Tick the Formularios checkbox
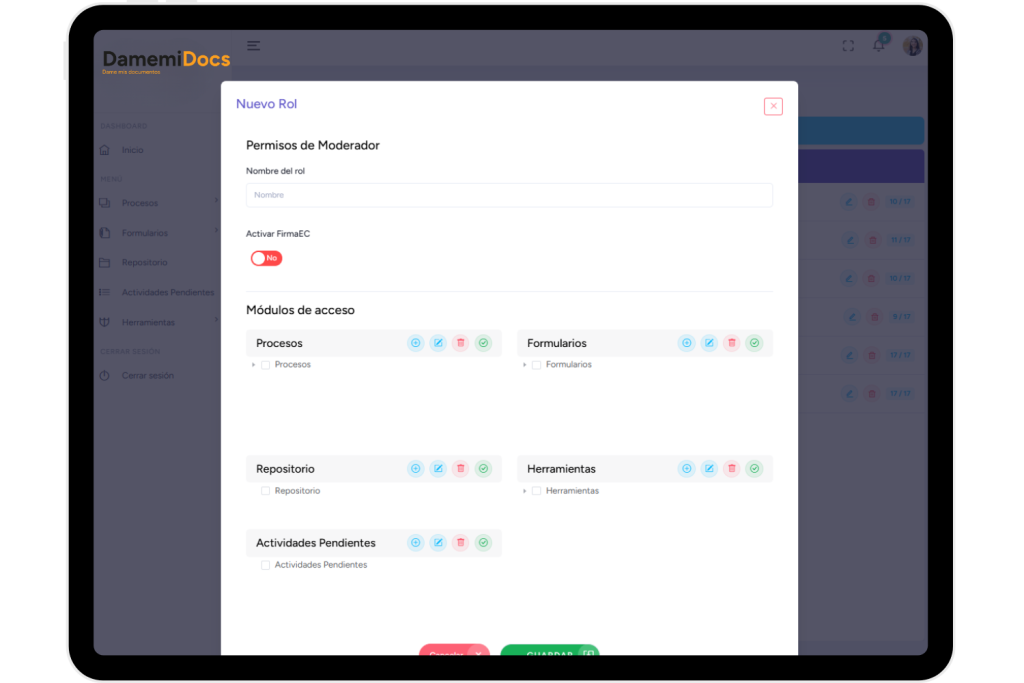 (x=536, y=365)
